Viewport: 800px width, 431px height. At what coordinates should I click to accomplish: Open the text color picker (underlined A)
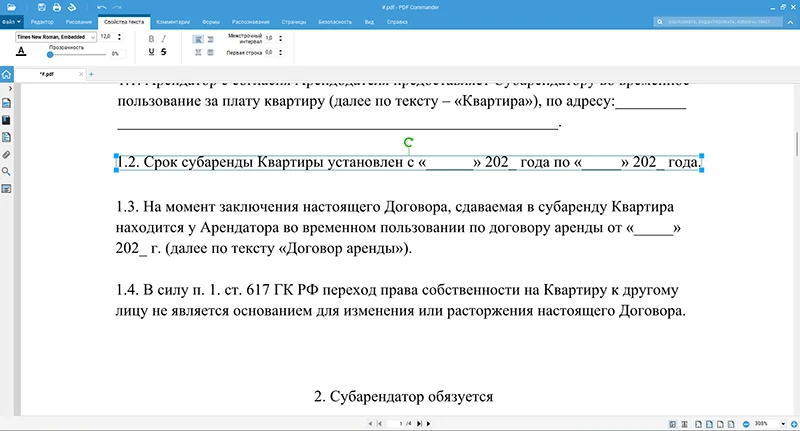[21, 51]
